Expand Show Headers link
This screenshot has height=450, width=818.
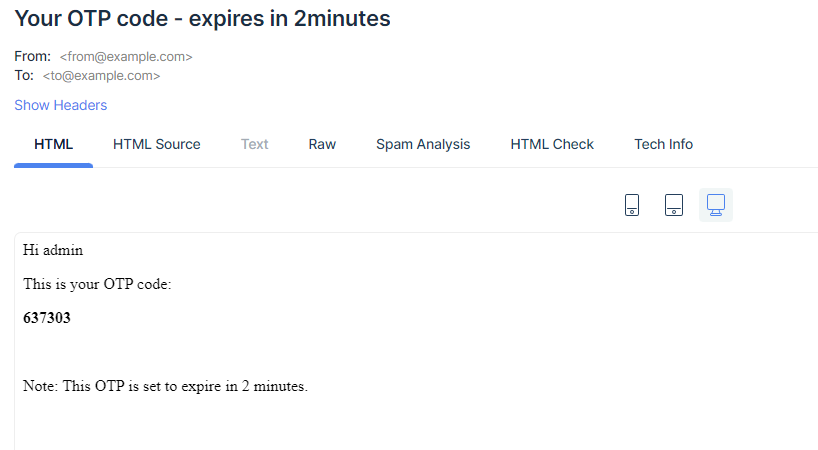pyautogui.click(x=60, y=105)
